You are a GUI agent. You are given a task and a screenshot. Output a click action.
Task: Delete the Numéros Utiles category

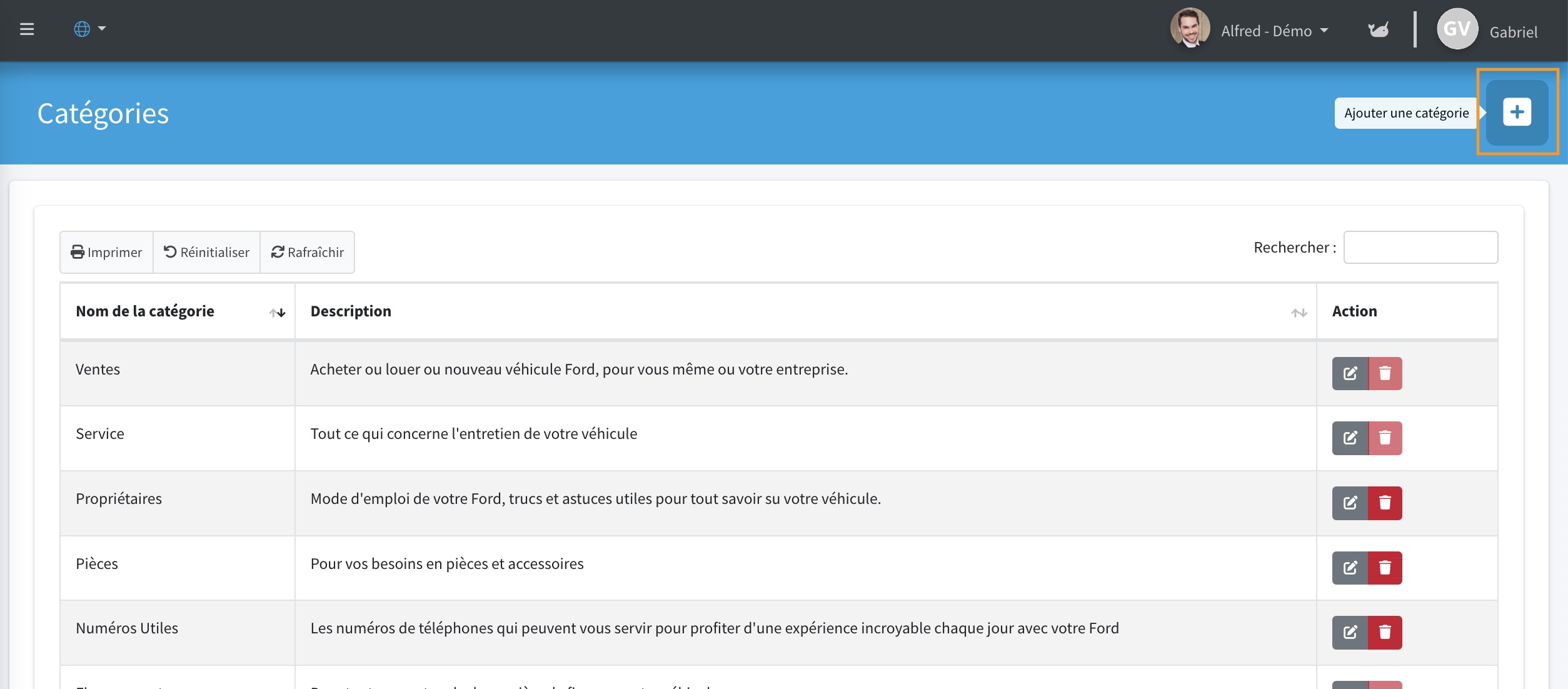(1385, 632)
